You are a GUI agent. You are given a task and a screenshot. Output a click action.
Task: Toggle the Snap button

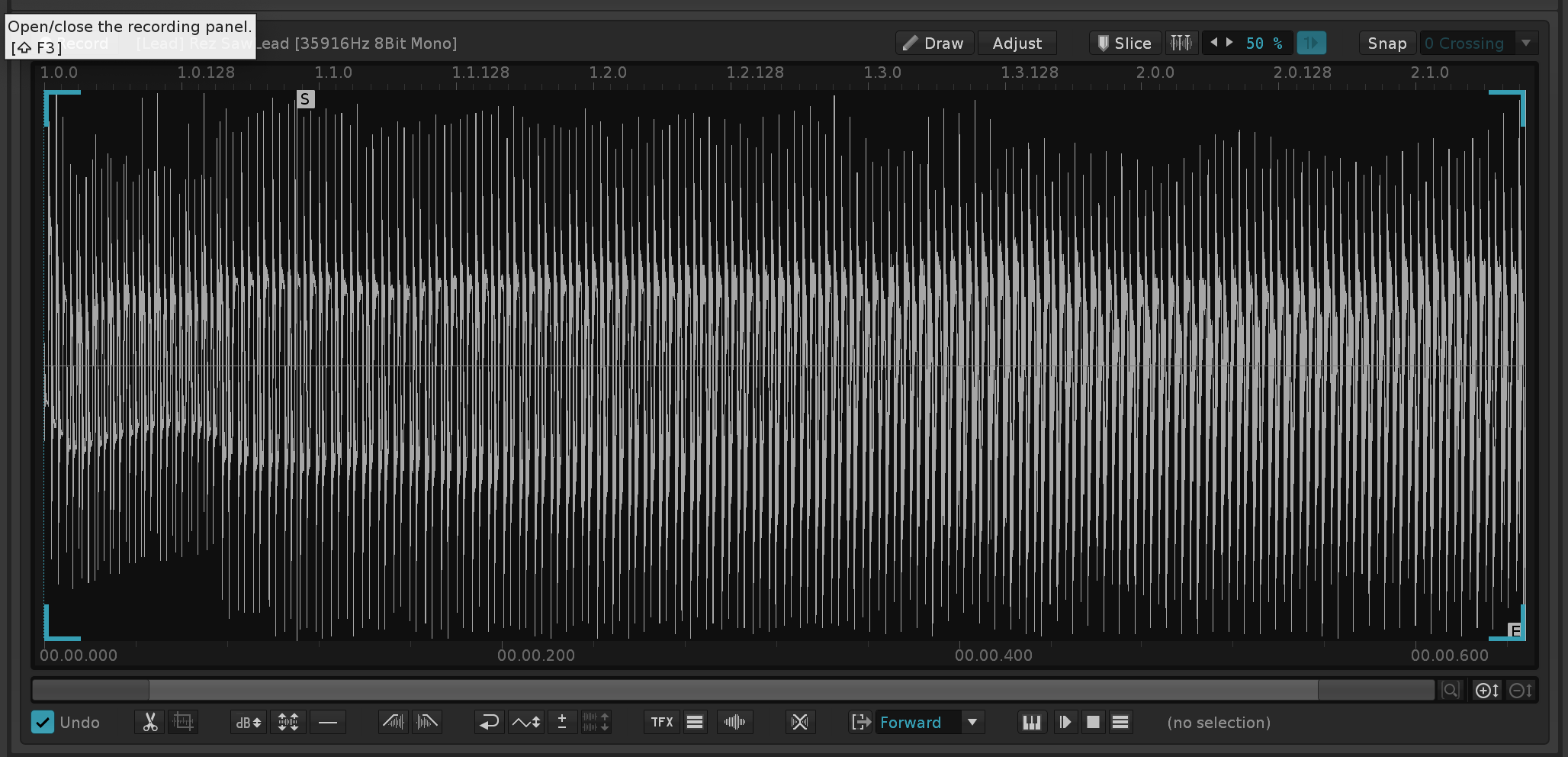click(1386, 43)
